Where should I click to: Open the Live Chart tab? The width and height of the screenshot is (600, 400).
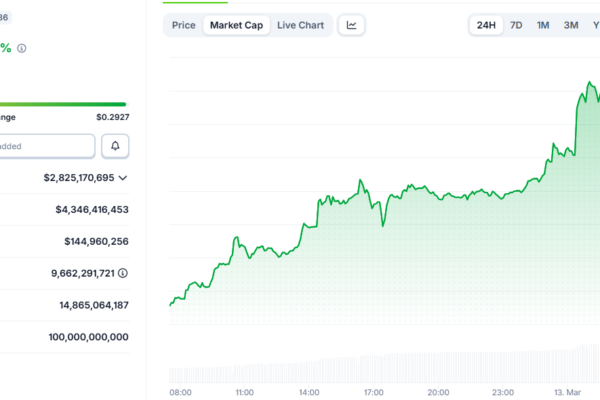point(300,25)
